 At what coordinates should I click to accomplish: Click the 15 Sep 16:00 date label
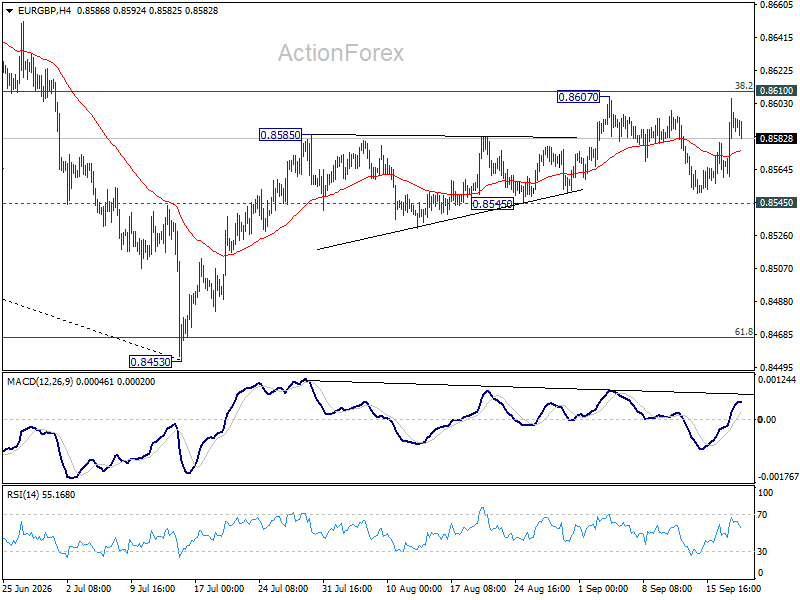point(733,589)
